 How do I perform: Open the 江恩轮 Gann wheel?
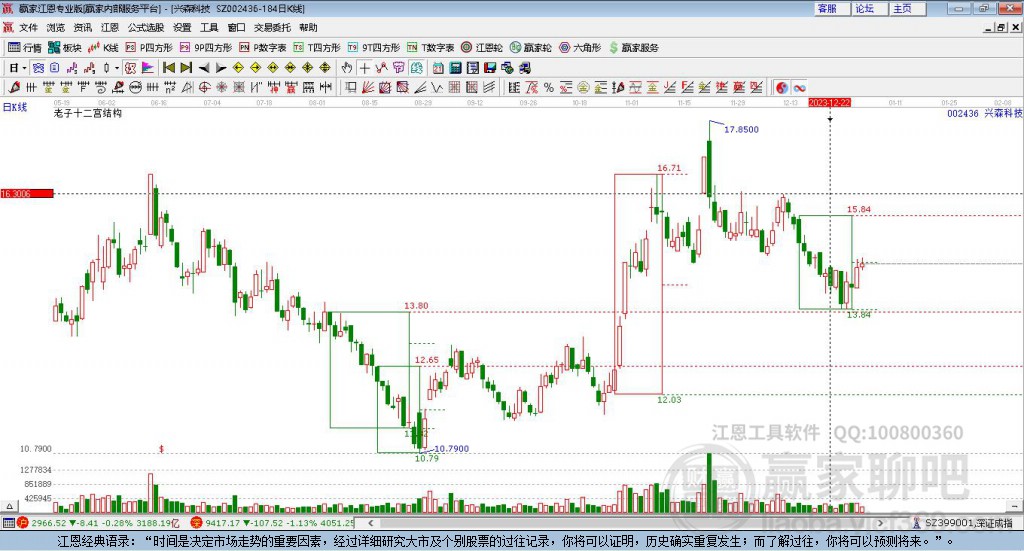coord(482,48)
